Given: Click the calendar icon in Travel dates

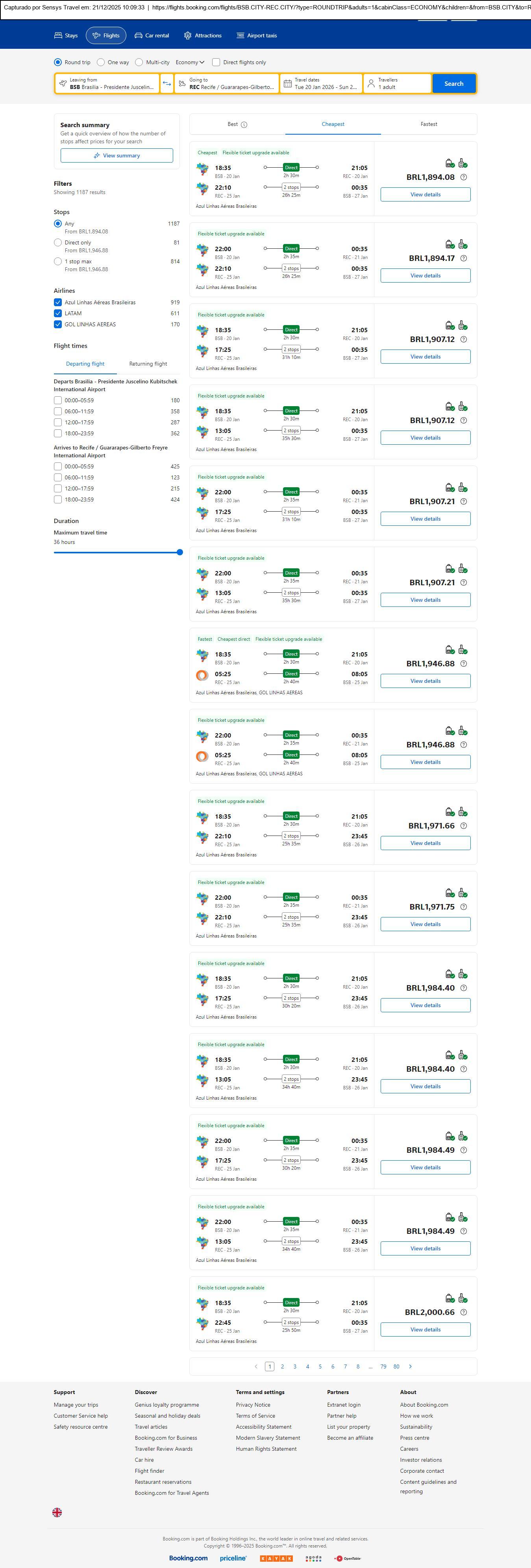Looking at the screenshot, I should 287,83.
